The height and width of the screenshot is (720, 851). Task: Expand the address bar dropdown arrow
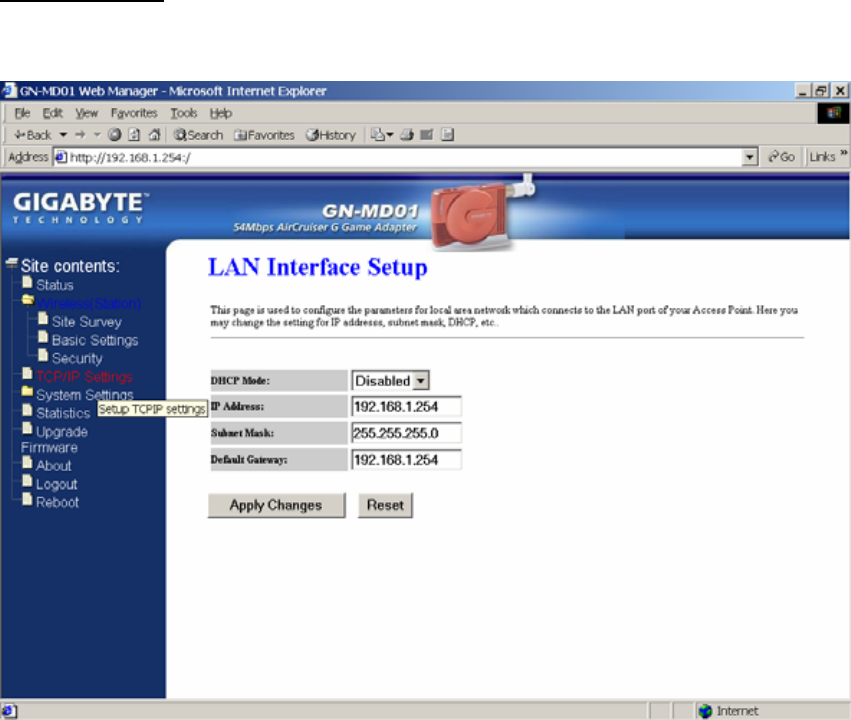[x=750, y=157]
